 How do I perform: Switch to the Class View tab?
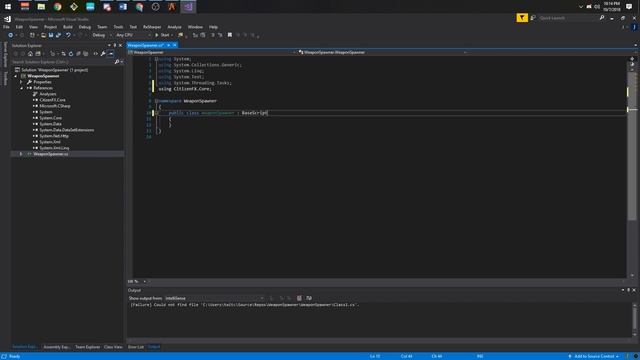tap(113, 347)
